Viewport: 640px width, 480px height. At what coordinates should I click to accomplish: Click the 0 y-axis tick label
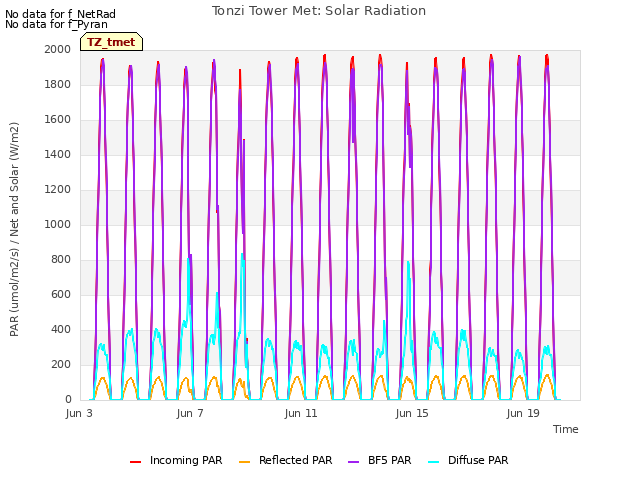coord(68,400)
